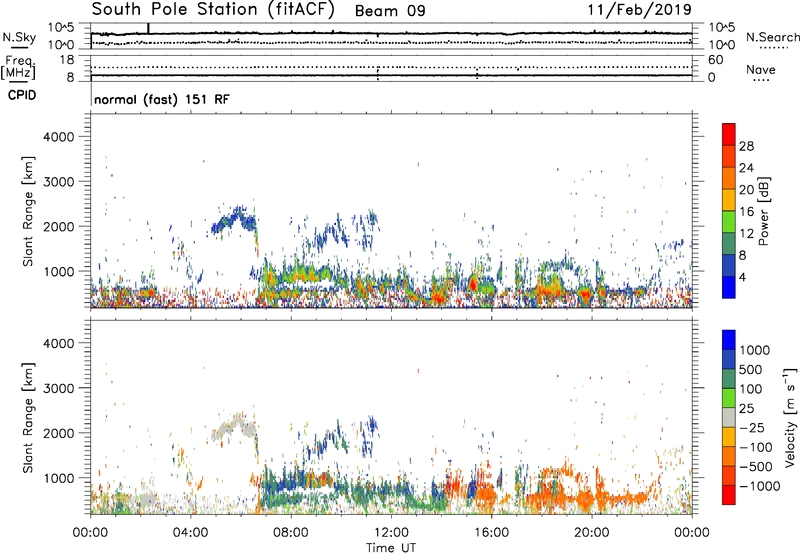Click the "60" Nave axis tick label
This screenshot has height=554, width=800.
tap(715, 60)
